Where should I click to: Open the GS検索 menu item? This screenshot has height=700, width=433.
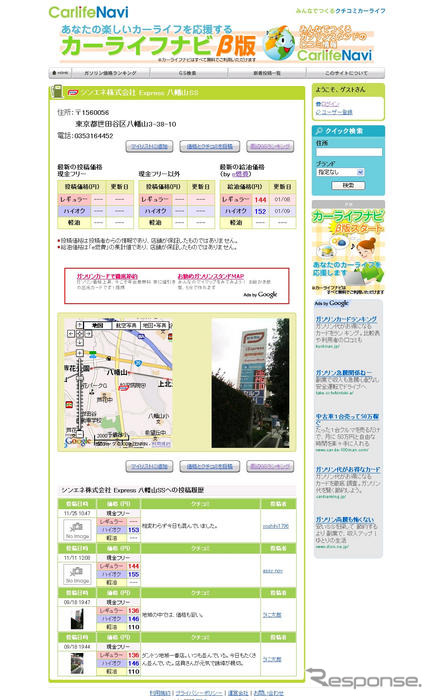(x=187, y=73)
